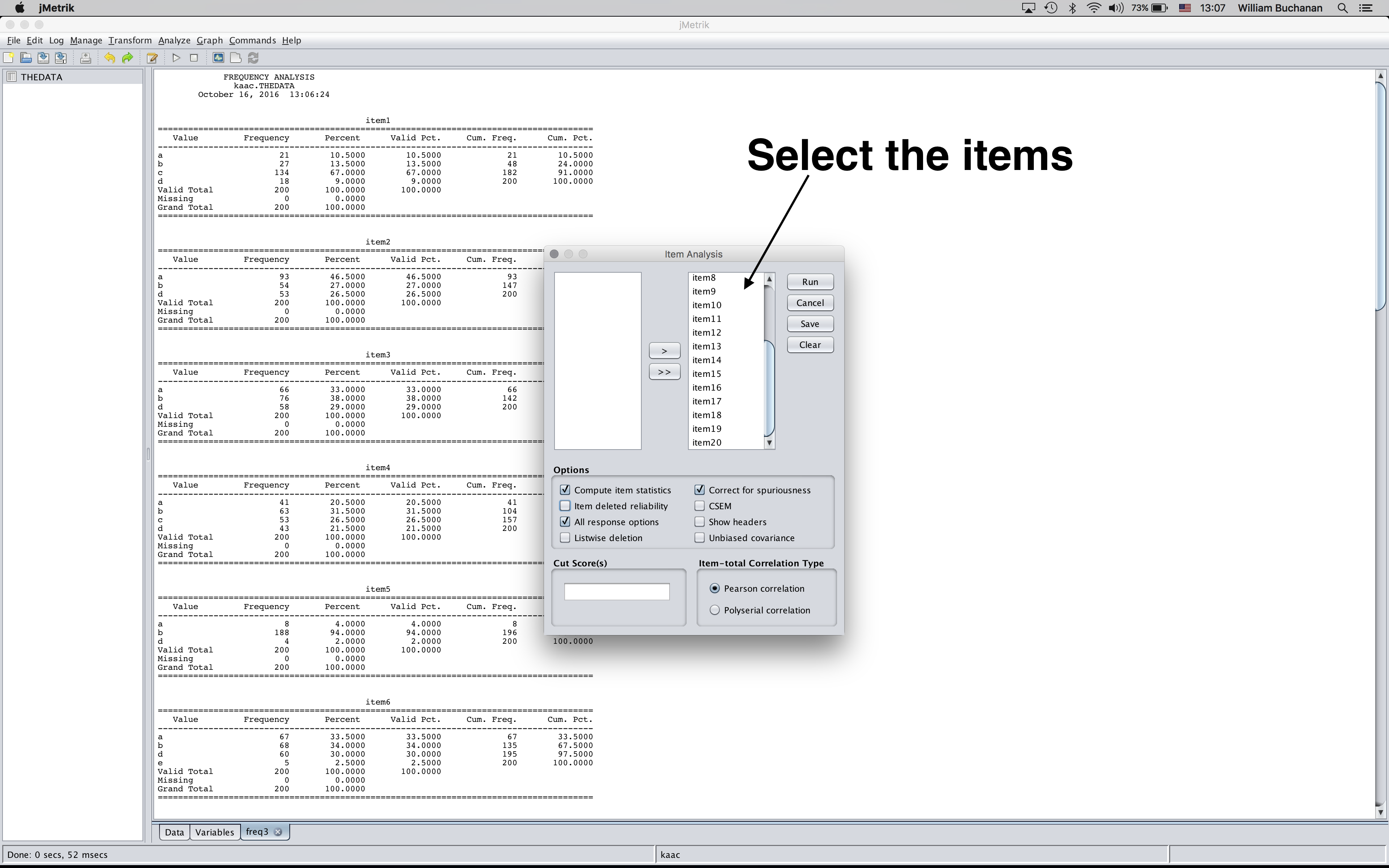
Task: Click the item list scroll down arrow
Action: coord(770,443)
